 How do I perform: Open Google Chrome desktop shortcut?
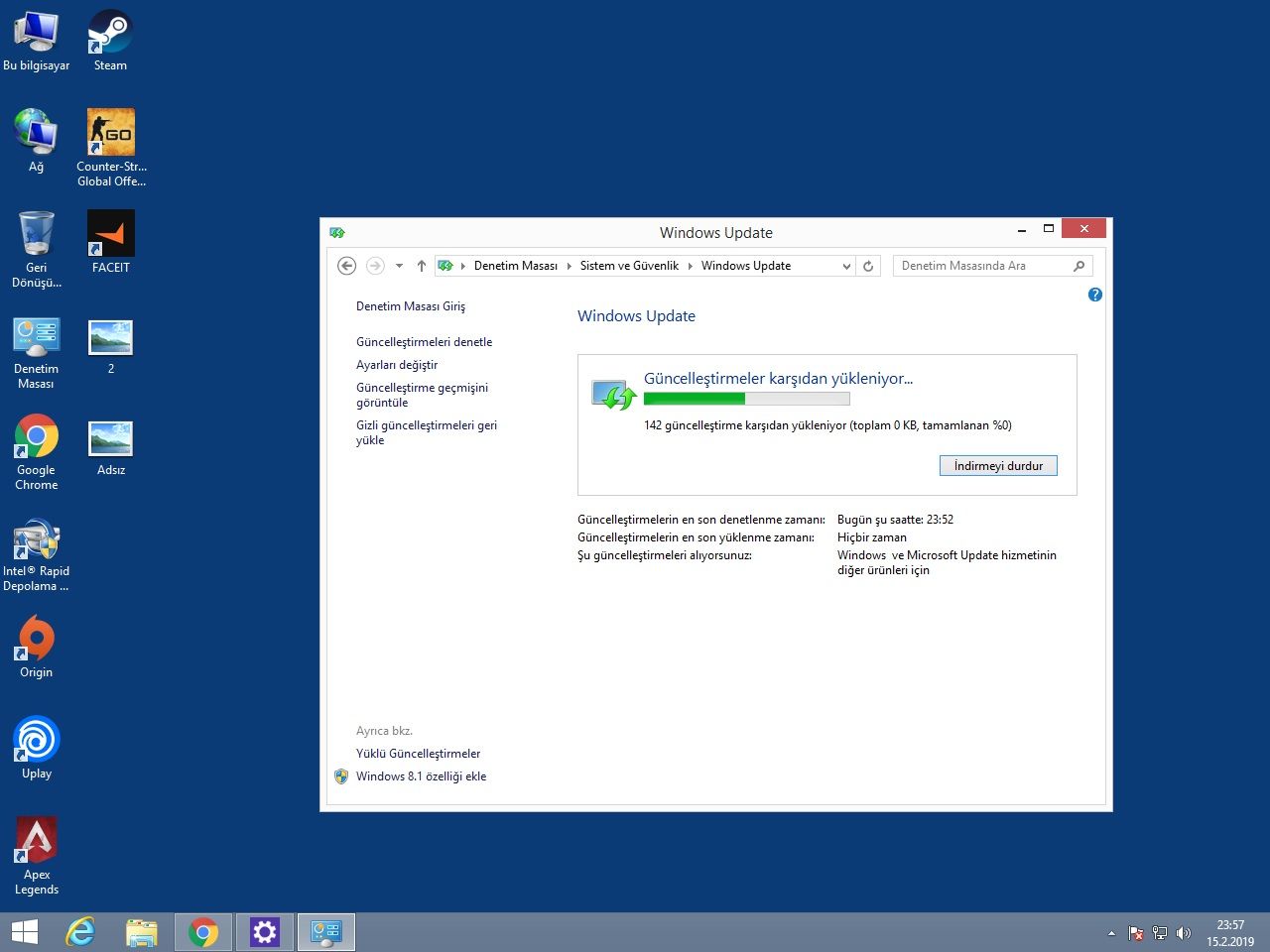click(x=36, y=452)
